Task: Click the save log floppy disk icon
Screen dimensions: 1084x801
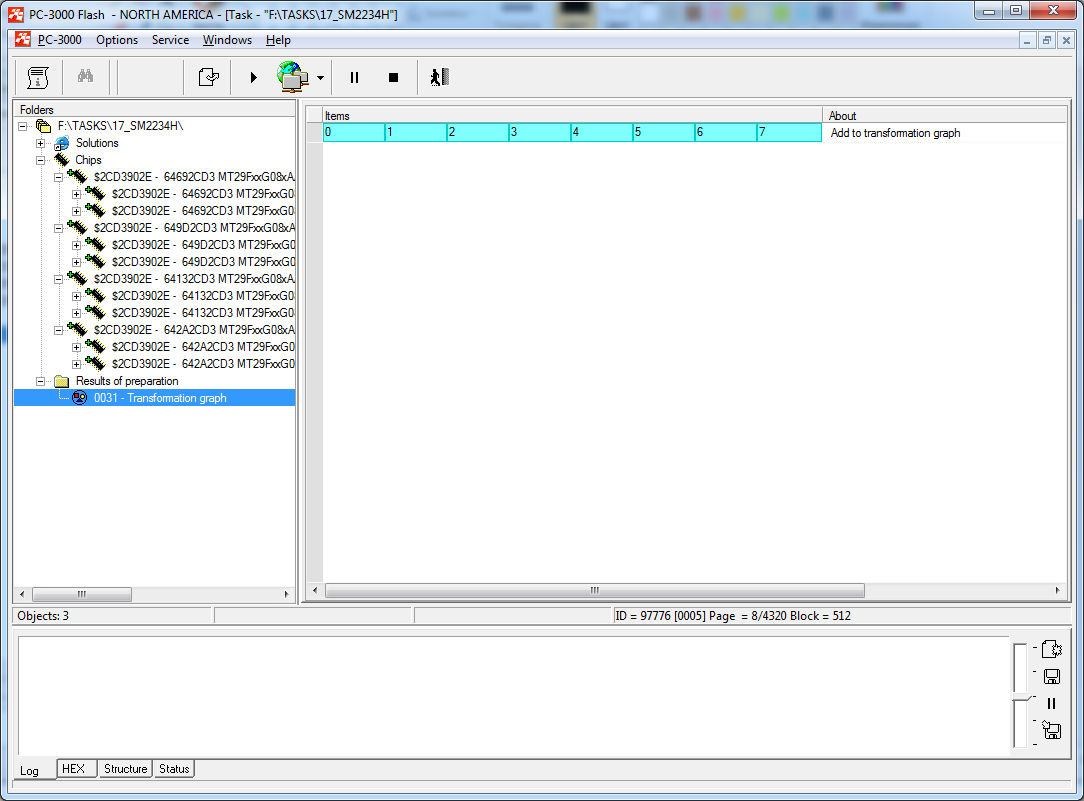Action: (x=1051, y=676)
